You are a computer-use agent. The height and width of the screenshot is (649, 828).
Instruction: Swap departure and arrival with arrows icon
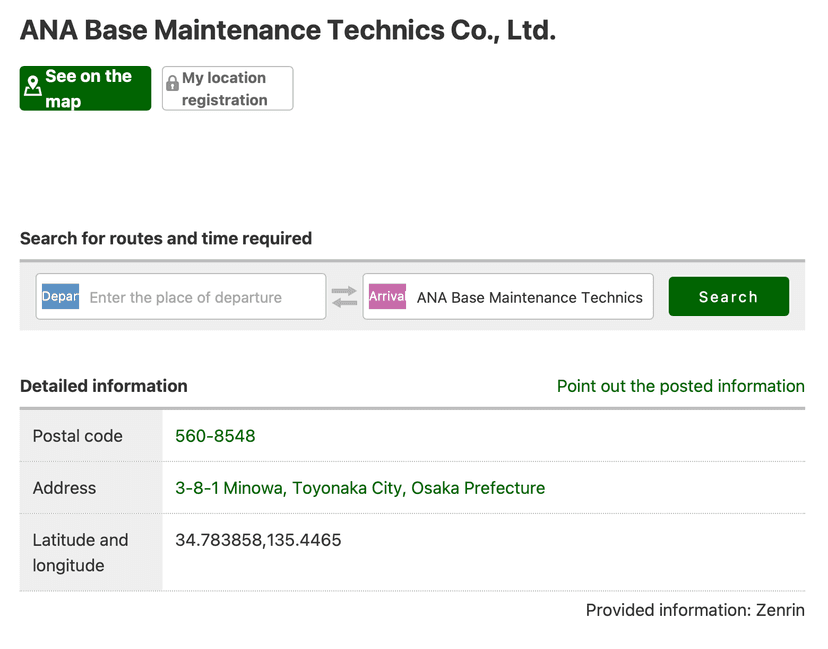(344, 297)
